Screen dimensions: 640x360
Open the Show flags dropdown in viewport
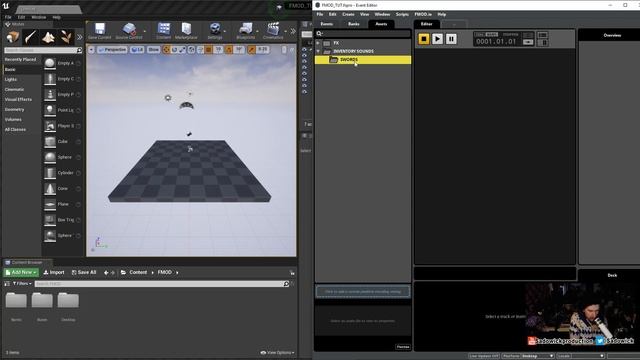(153, 50)
